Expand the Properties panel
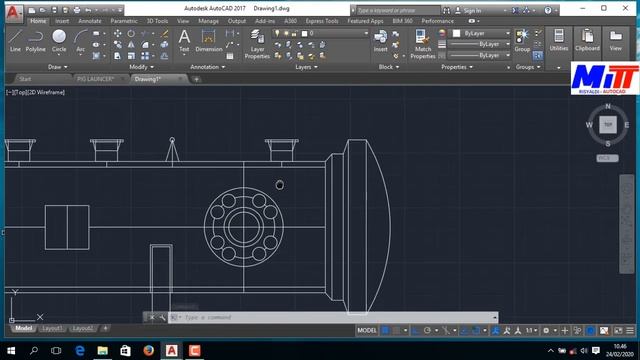Image resolution: width=640 pixels, height=360 pixels. click(457, 67)
